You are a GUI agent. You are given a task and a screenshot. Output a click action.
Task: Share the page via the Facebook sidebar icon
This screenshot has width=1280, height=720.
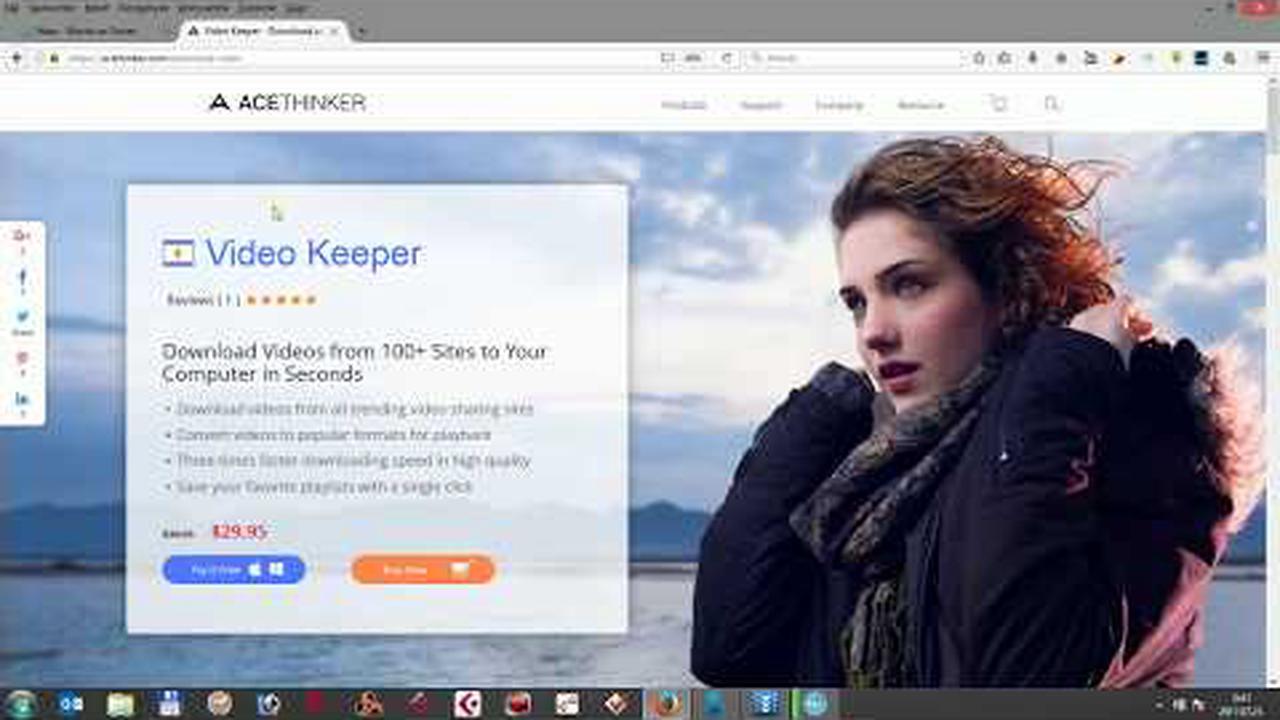pos(22,279)
